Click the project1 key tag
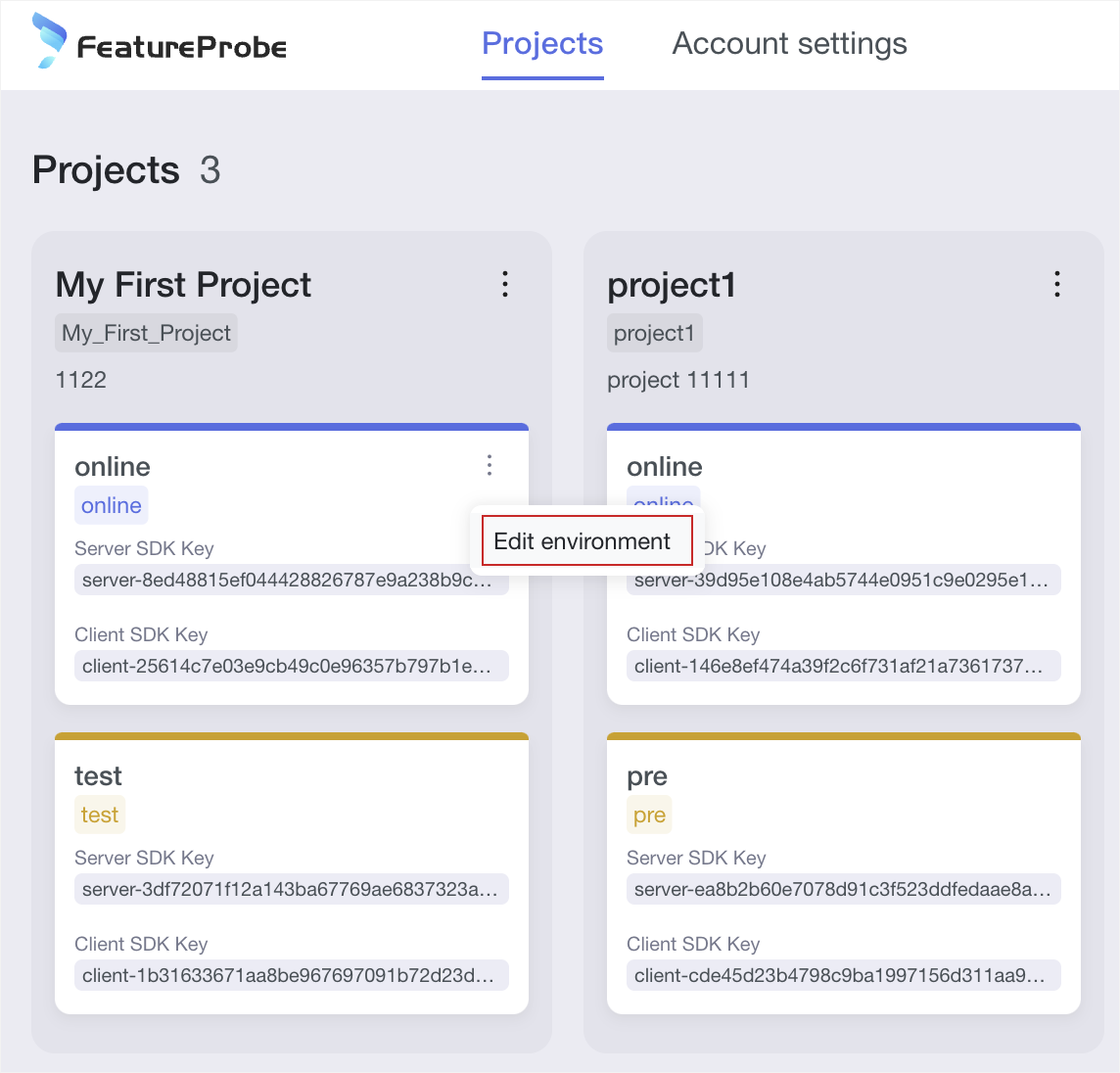Image resolution: width=1120 pixels, height=1073 pixels. (654, 333)
